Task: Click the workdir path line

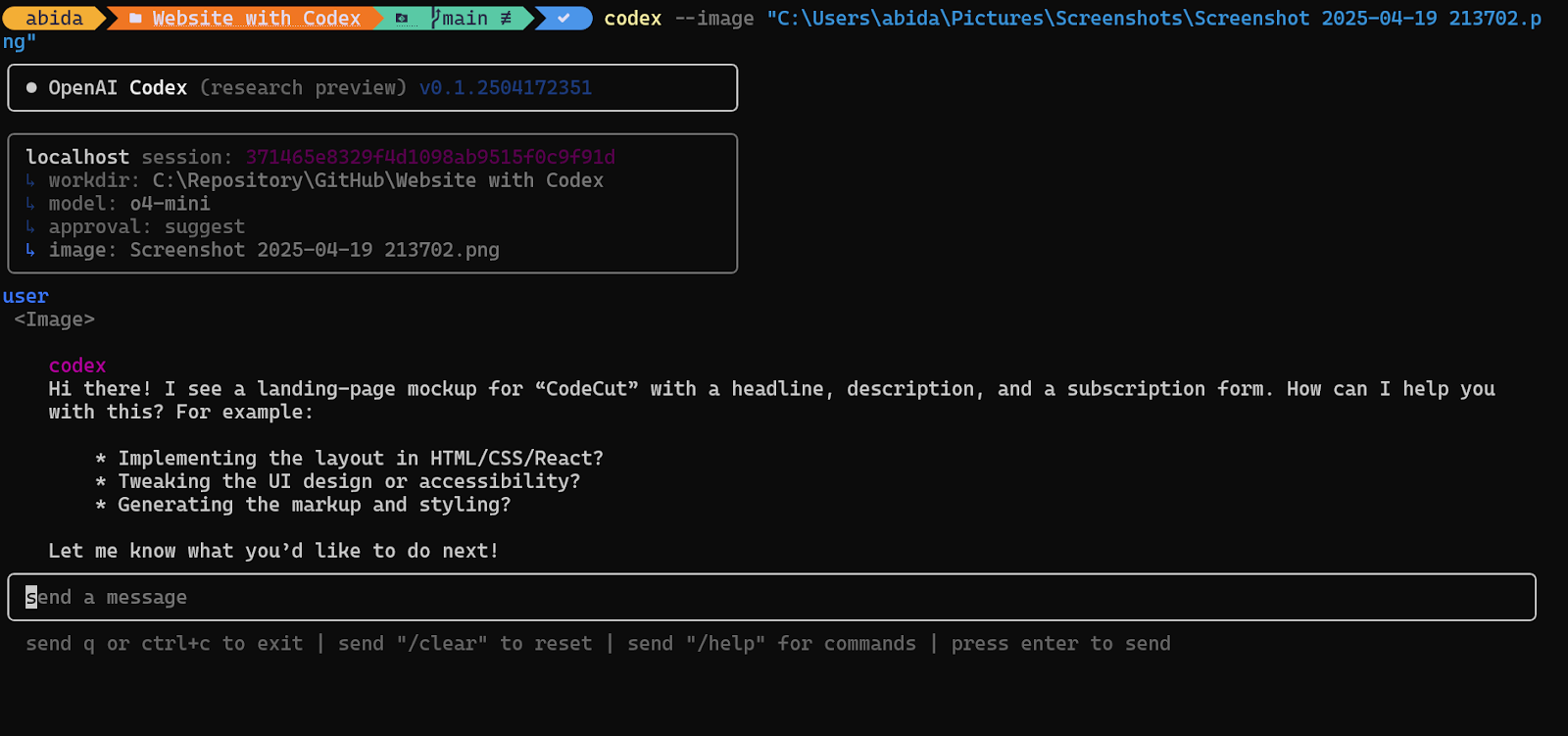Action: point(326,180)
